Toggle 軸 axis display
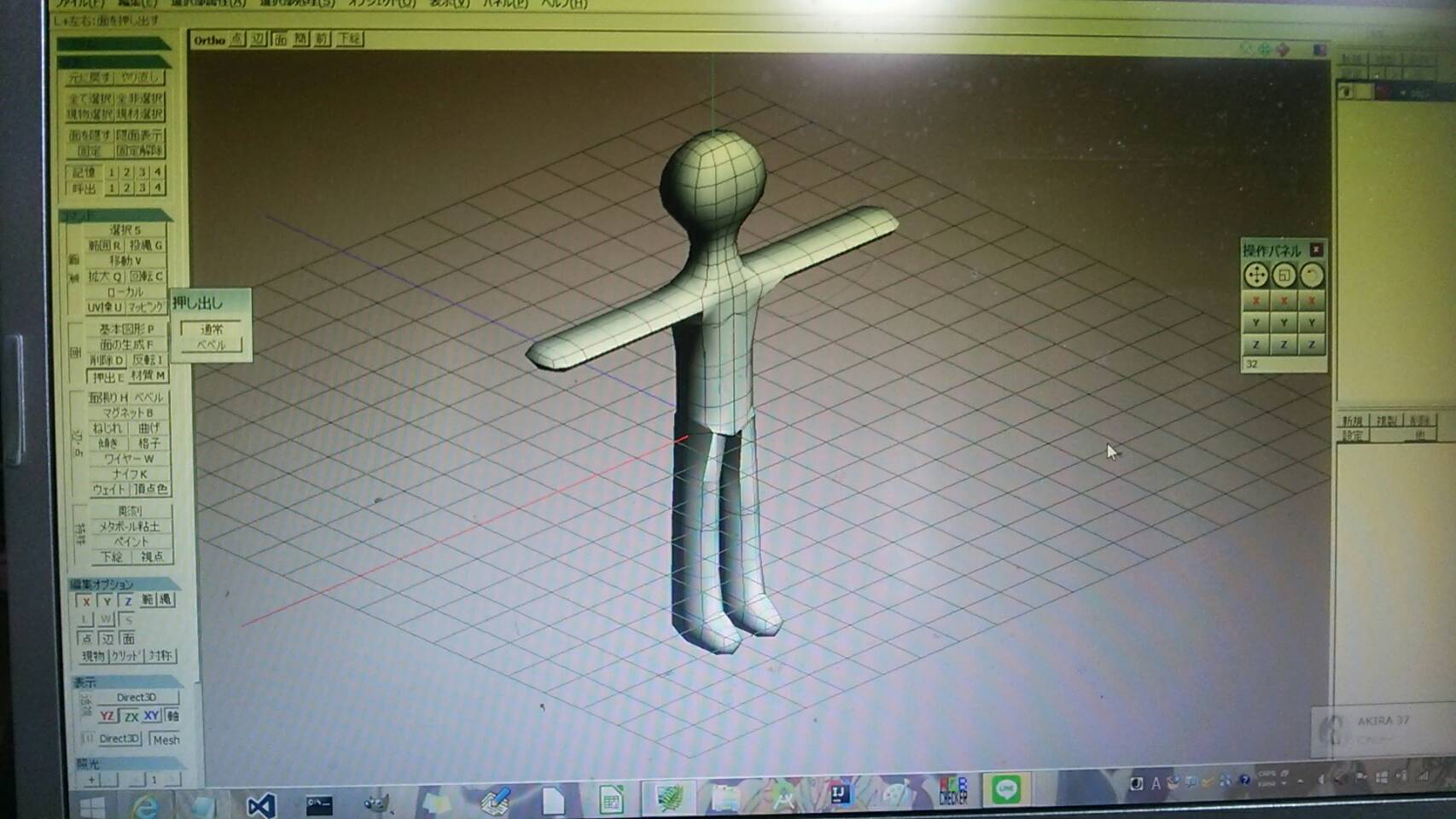 (x=172, y=716)
